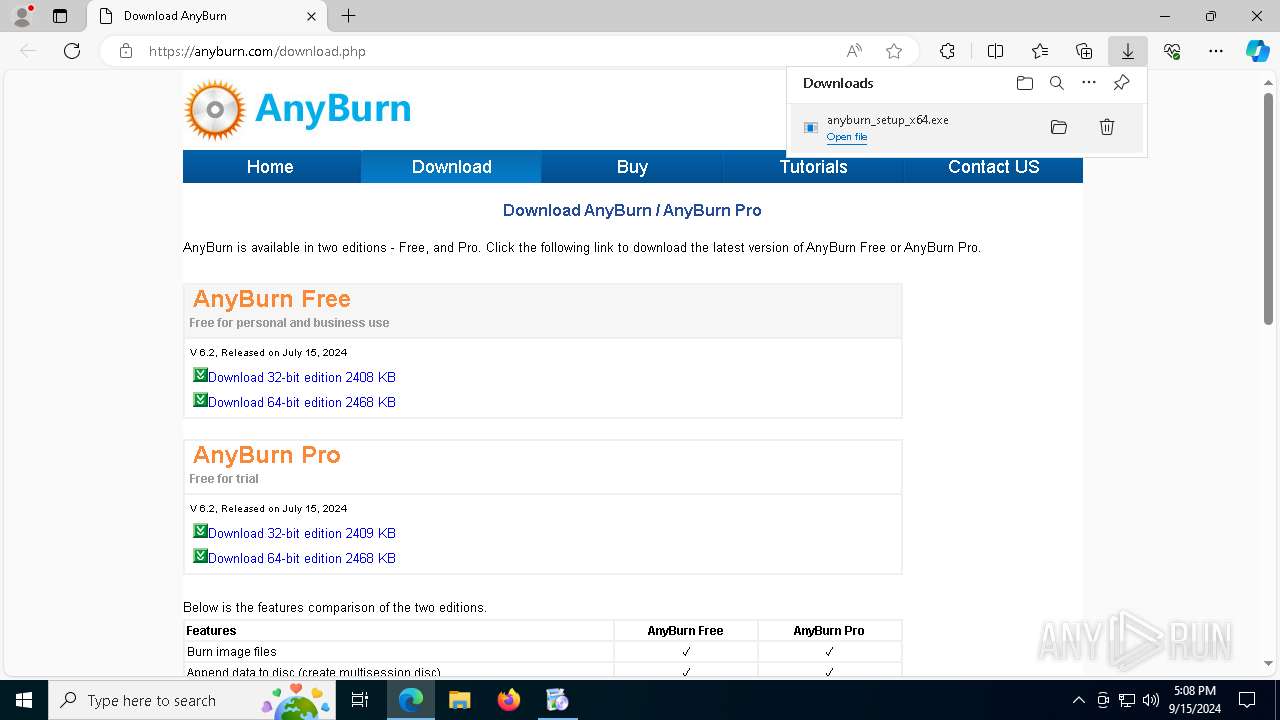Click the AnyBurn disc logo

click(x=215, y=110)
